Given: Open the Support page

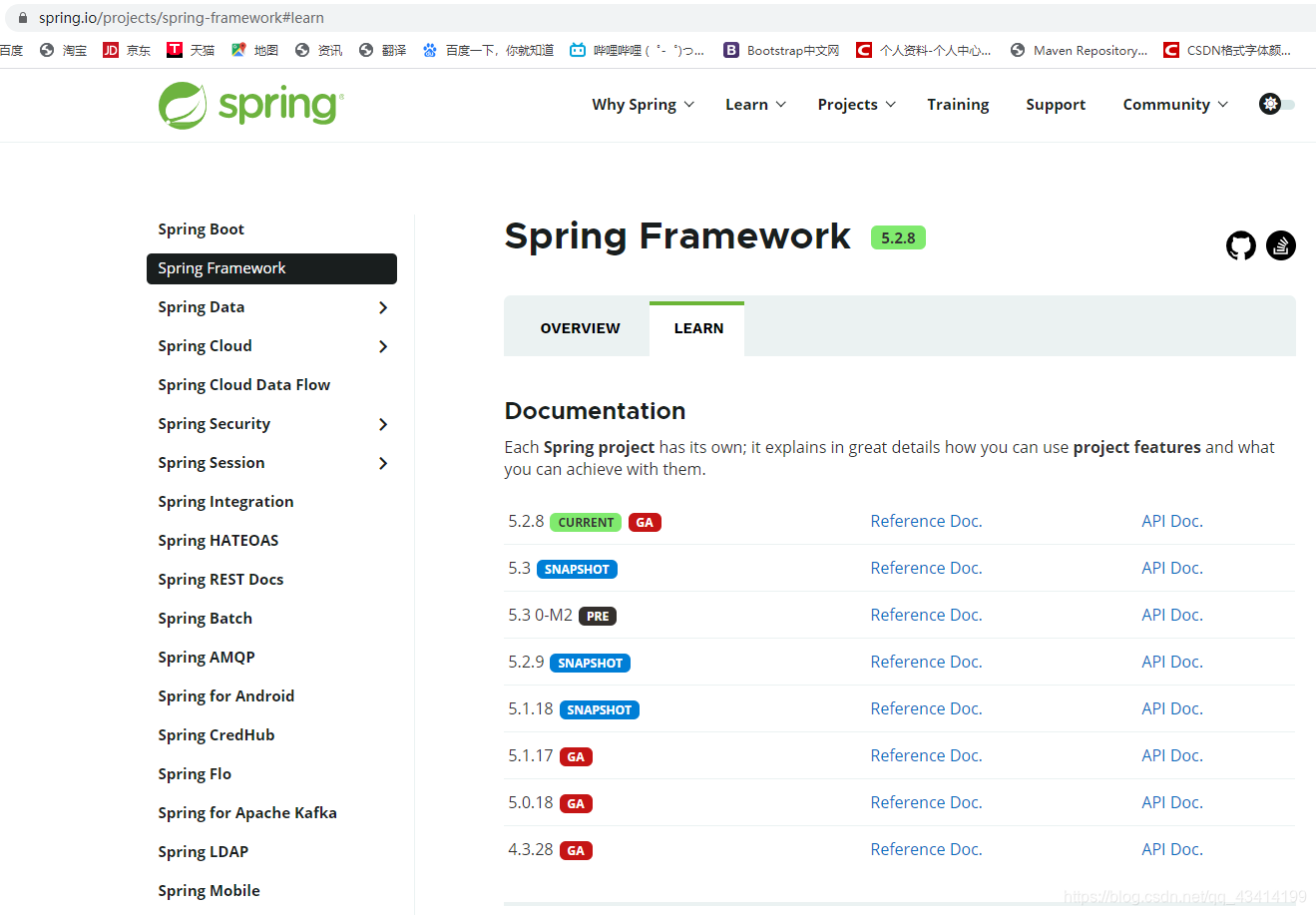Looking at the screenshot, I should [x=1056, y=105].
